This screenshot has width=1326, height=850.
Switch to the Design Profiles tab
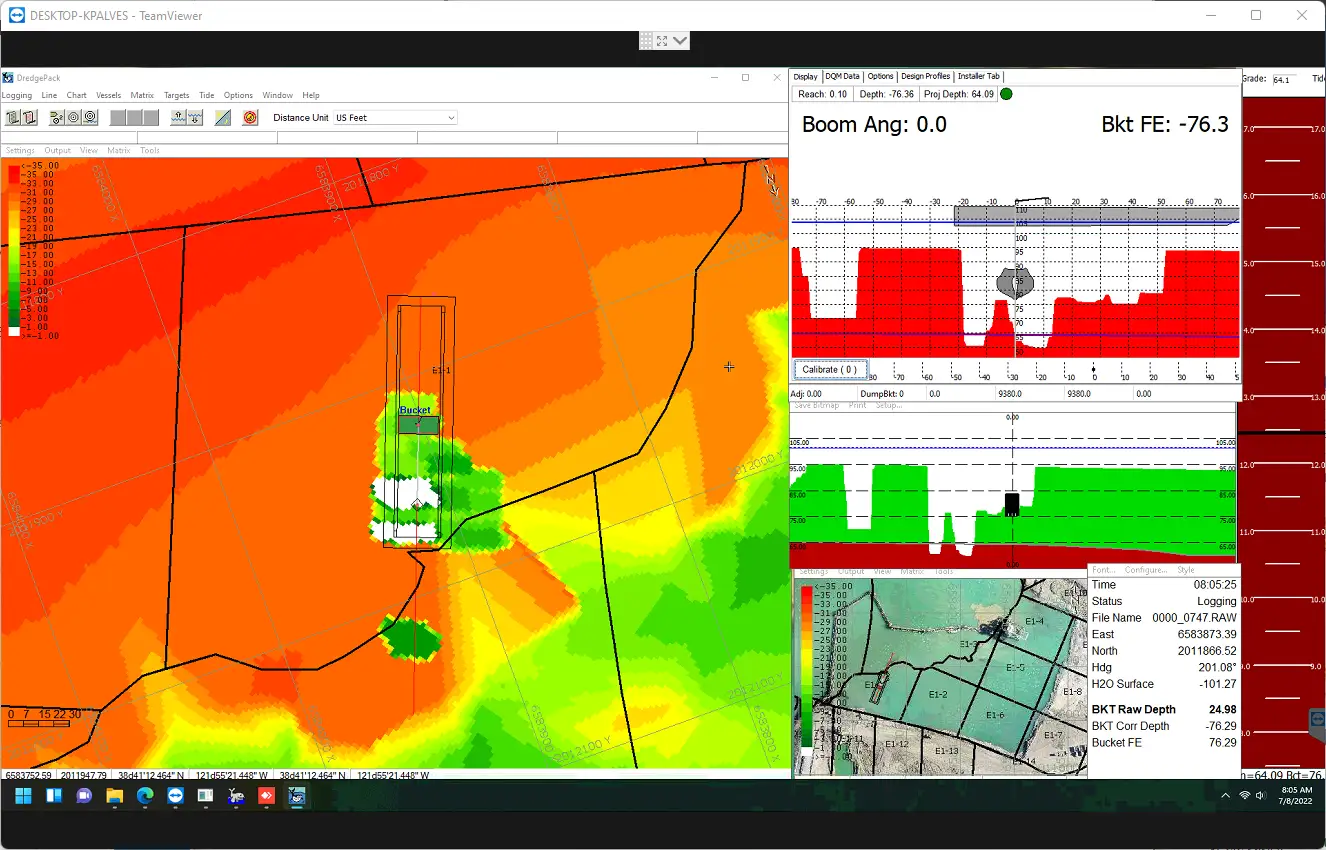point(925,76)
